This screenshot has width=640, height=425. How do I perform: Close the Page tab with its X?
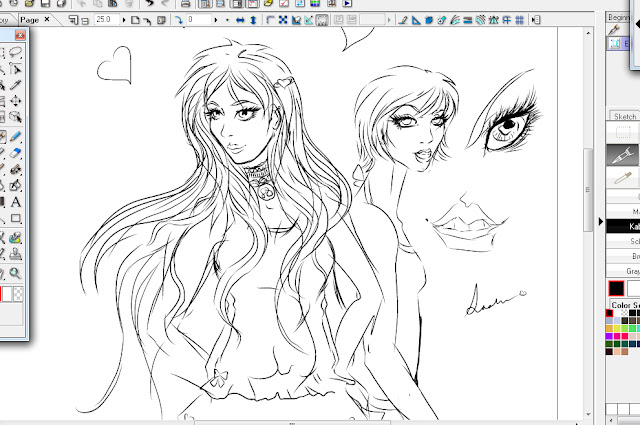(x=47, y=19)
